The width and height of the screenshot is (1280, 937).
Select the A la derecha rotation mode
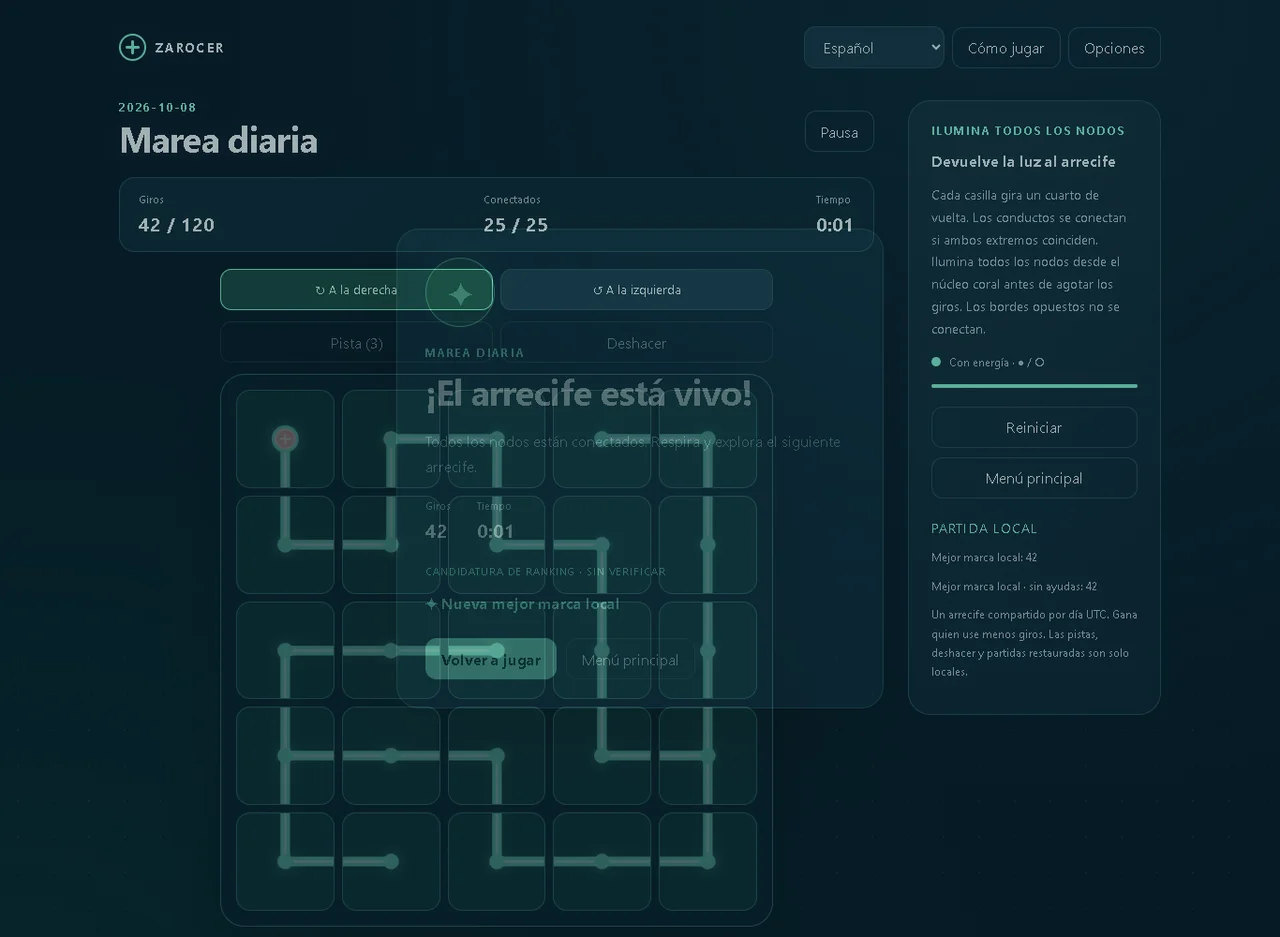pos(356,290)
